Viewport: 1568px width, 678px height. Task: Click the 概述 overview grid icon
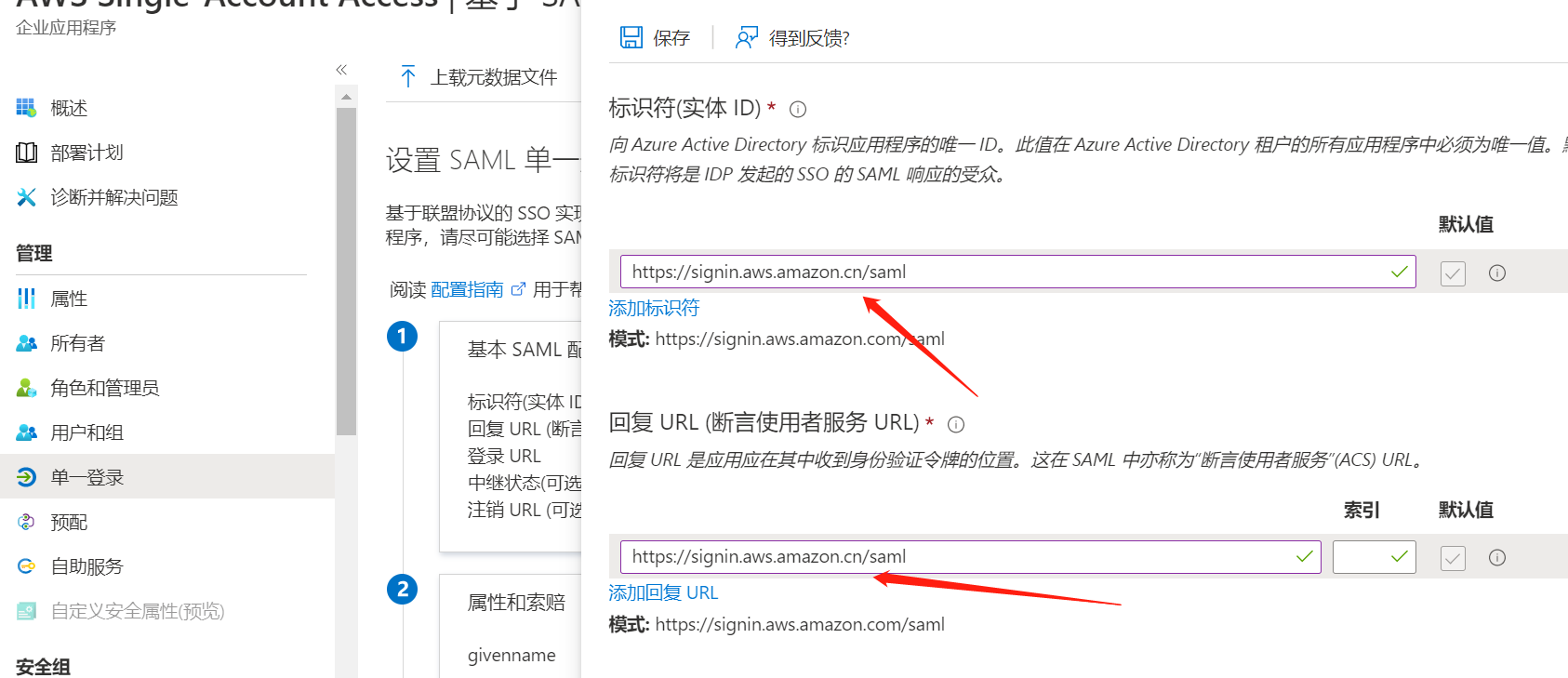click(x=26, y=108)
